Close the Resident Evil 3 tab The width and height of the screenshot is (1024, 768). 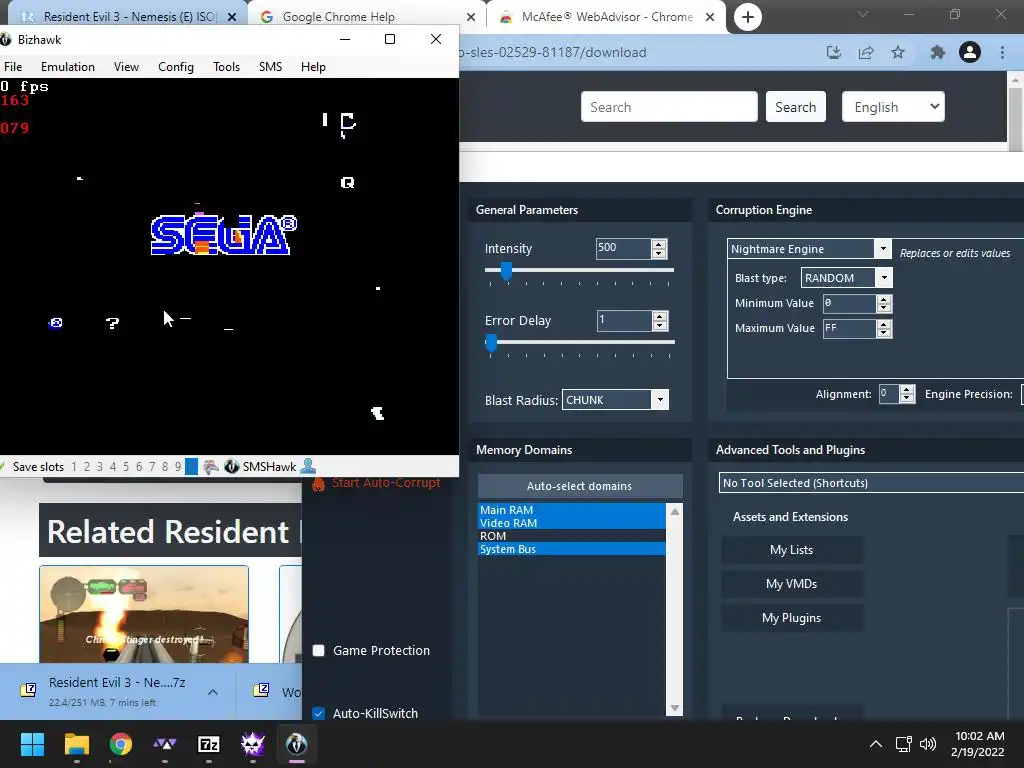[x=232, y=17]
